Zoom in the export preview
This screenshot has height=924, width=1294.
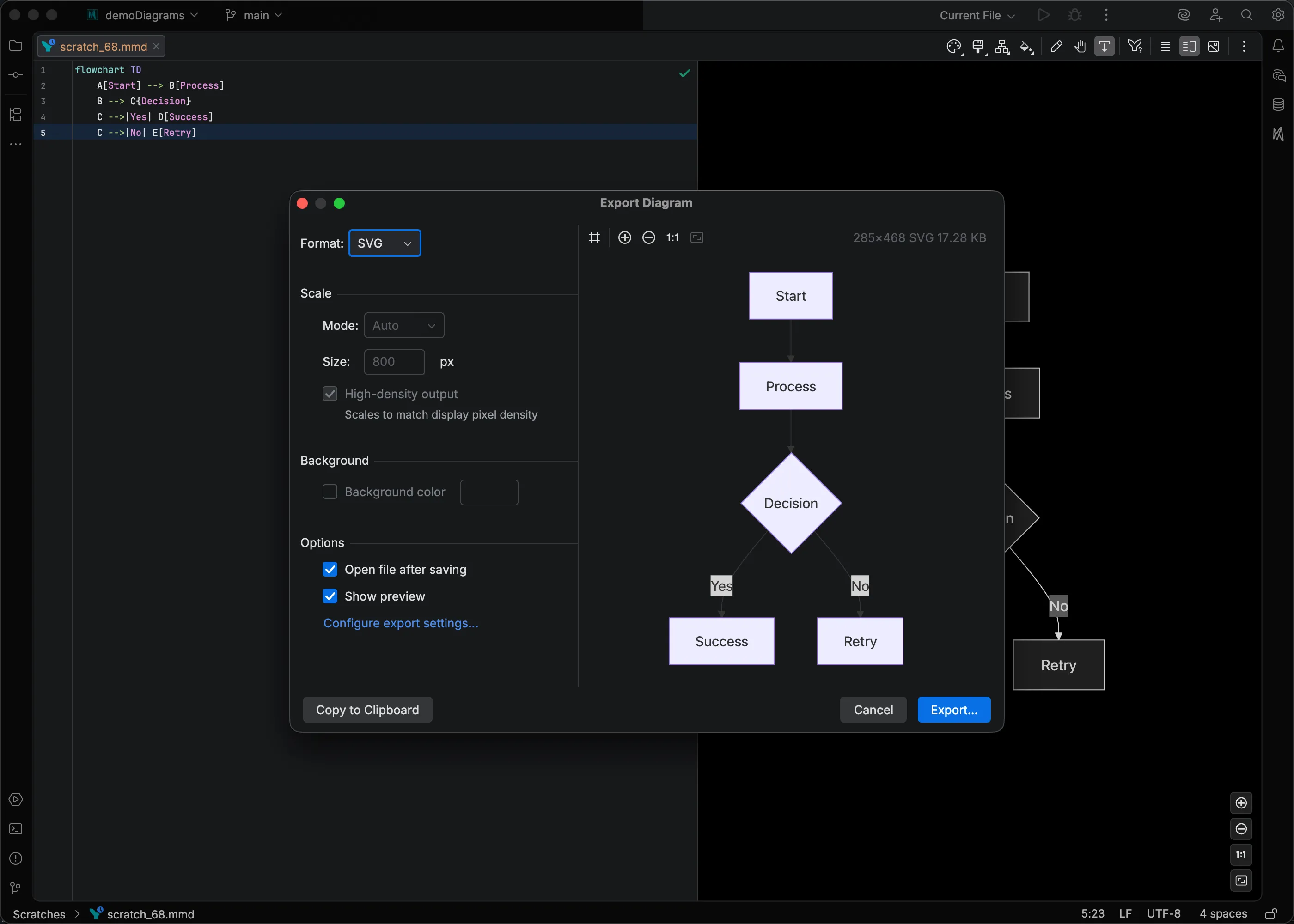point(625,238)
